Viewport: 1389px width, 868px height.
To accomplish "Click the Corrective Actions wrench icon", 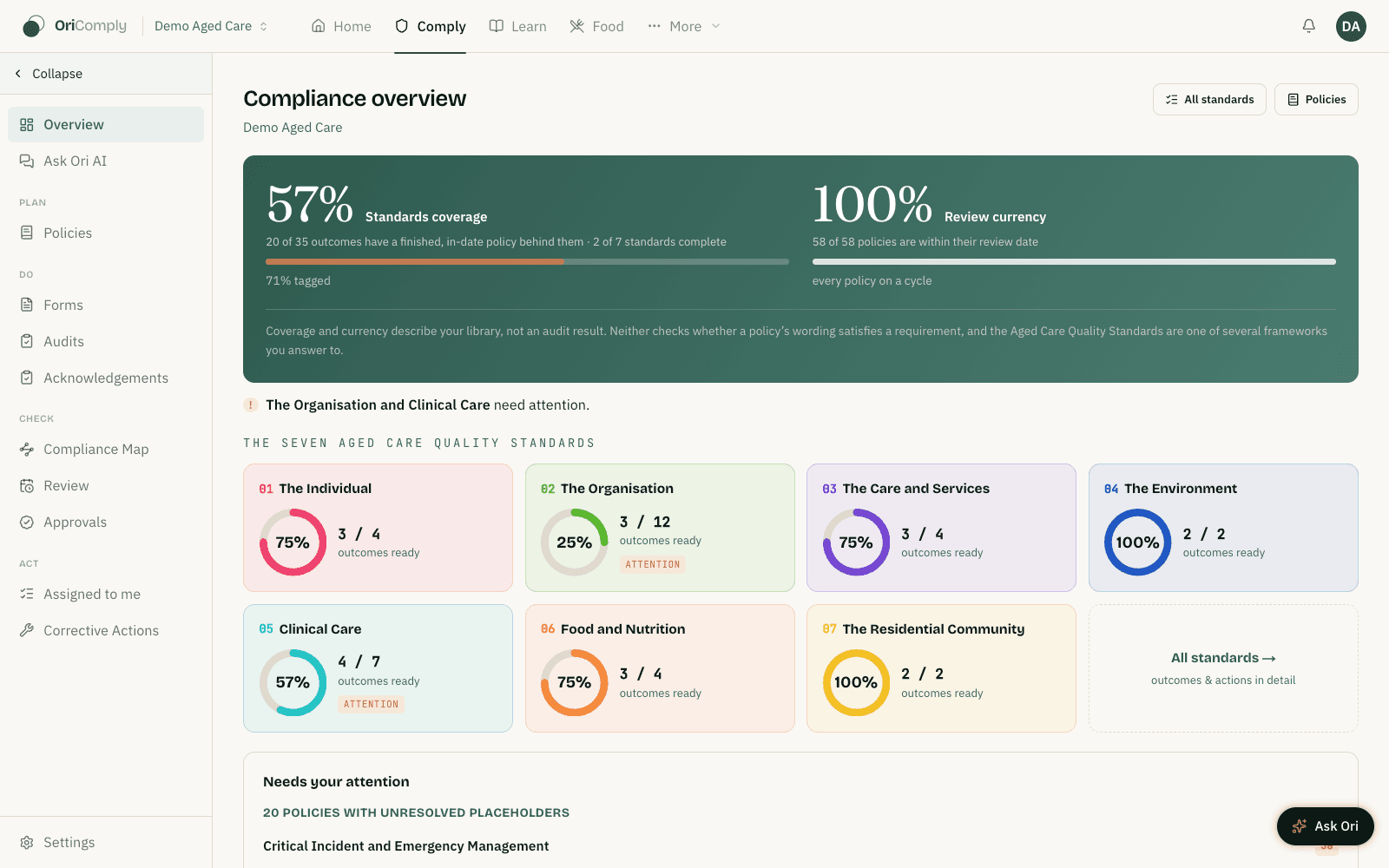I will [x=27, y=631].
